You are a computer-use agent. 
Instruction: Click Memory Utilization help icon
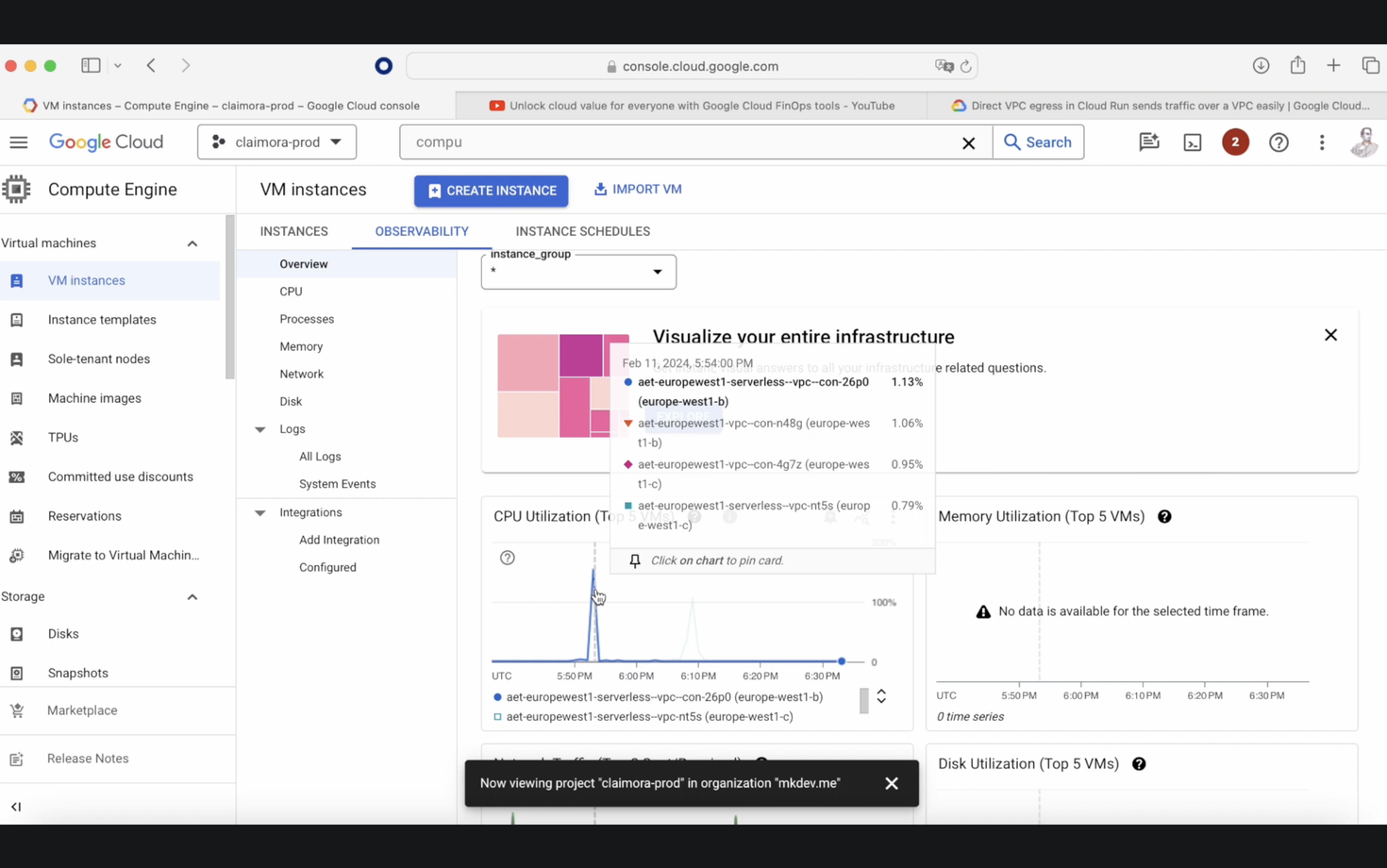pyautogui.click(x=1164, y=516)
